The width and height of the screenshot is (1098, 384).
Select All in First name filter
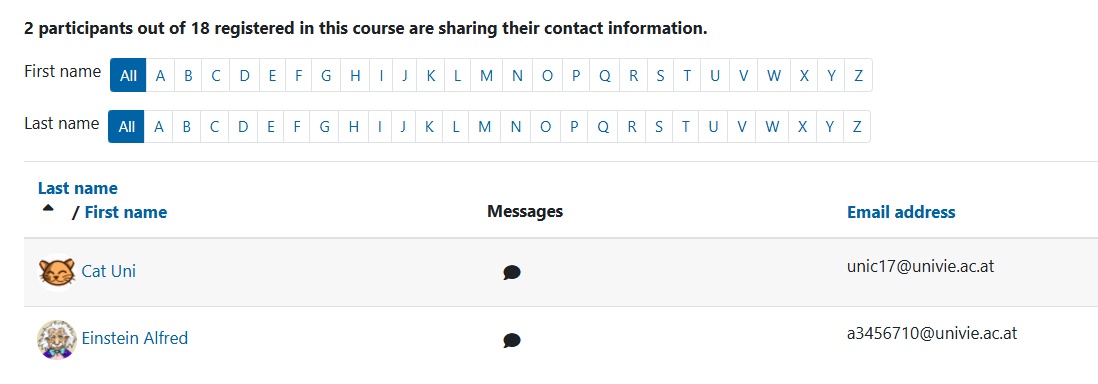click(x=128, y=76)
